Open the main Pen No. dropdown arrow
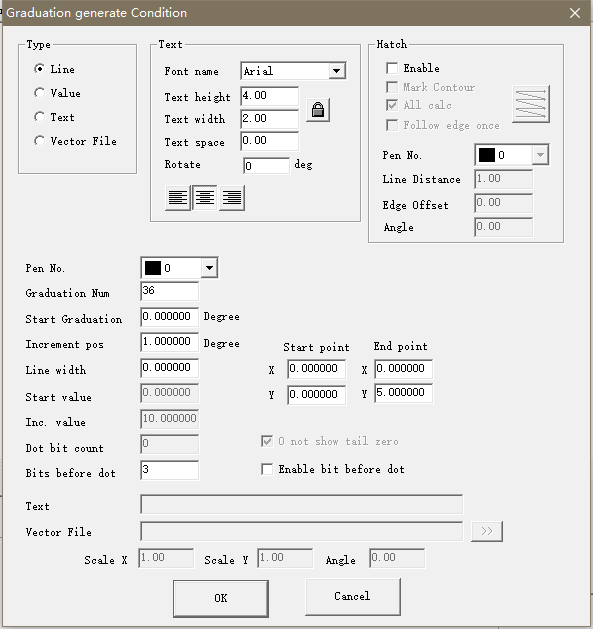The height and width of the screenshot is (629, 593). click(209, 268)
